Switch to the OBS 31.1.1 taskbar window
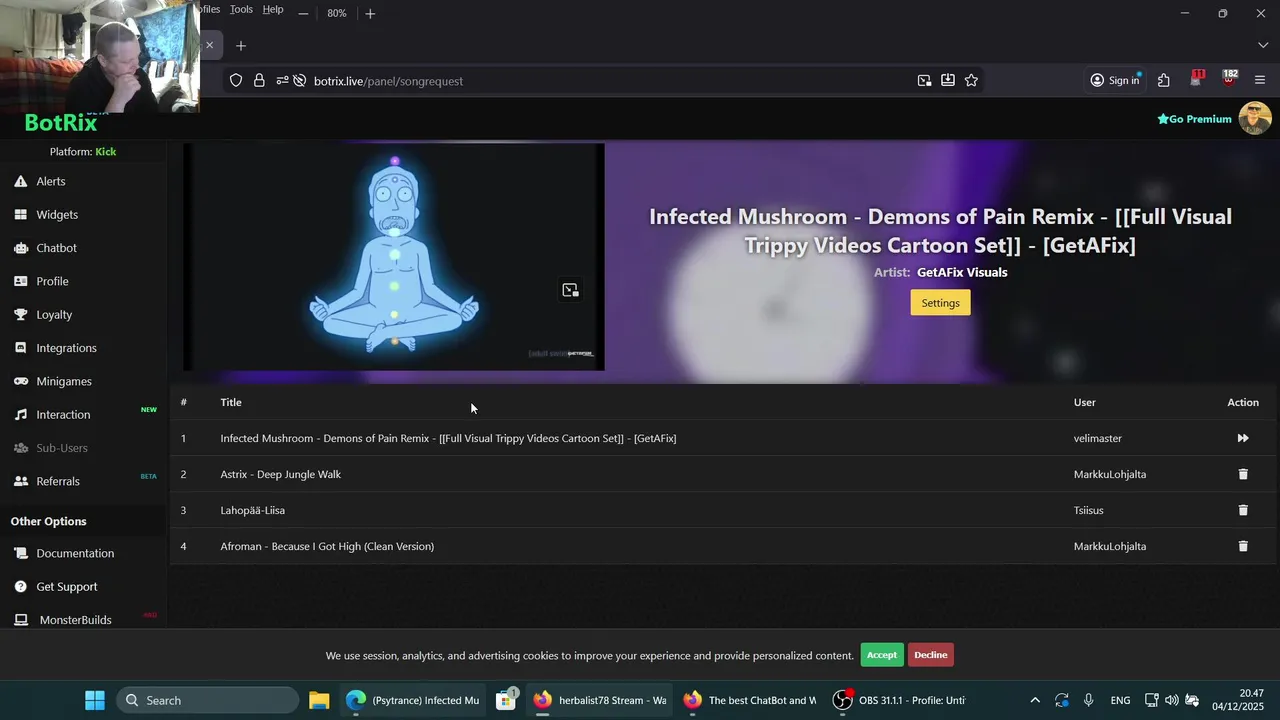This screenshot has width=1280, height=720. pyautogui.click(x=899, y=700)
